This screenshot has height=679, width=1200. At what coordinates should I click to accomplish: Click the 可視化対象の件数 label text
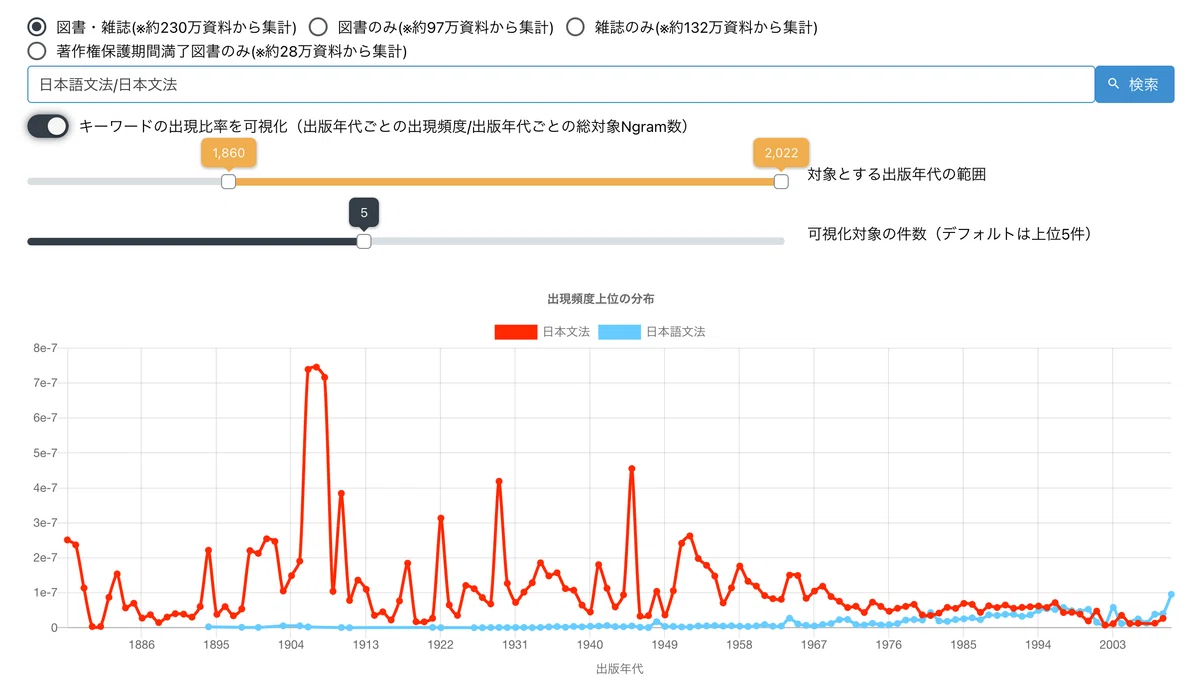[x=949, y=234]
